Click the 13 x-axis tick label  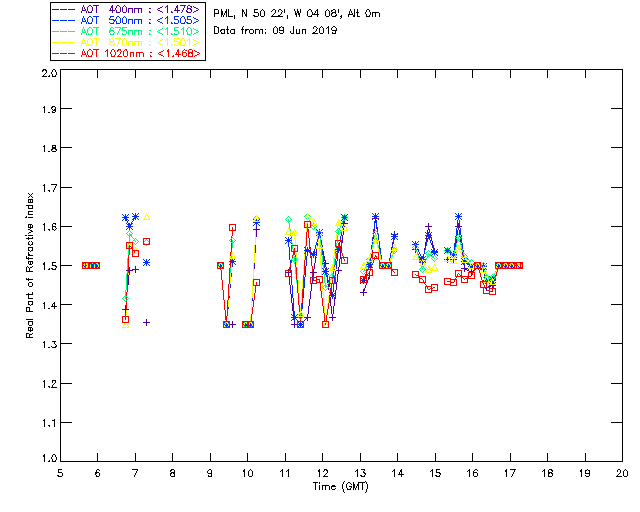click(360, 474)
